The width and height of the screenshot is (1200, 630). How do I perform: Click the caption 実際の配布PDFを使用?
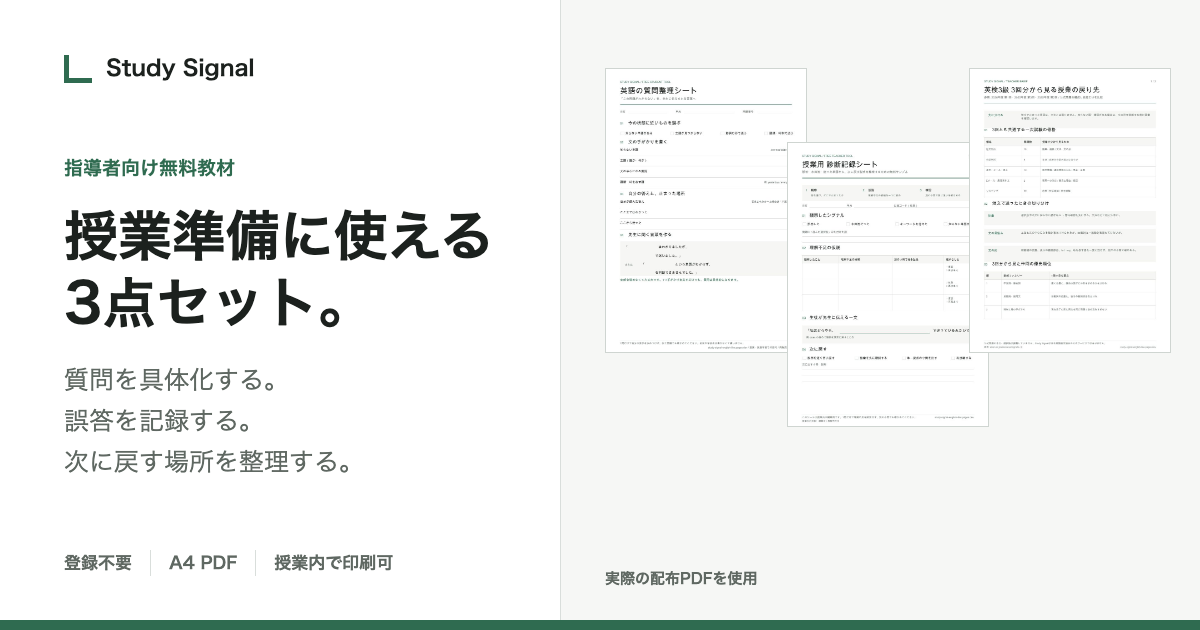681,578
